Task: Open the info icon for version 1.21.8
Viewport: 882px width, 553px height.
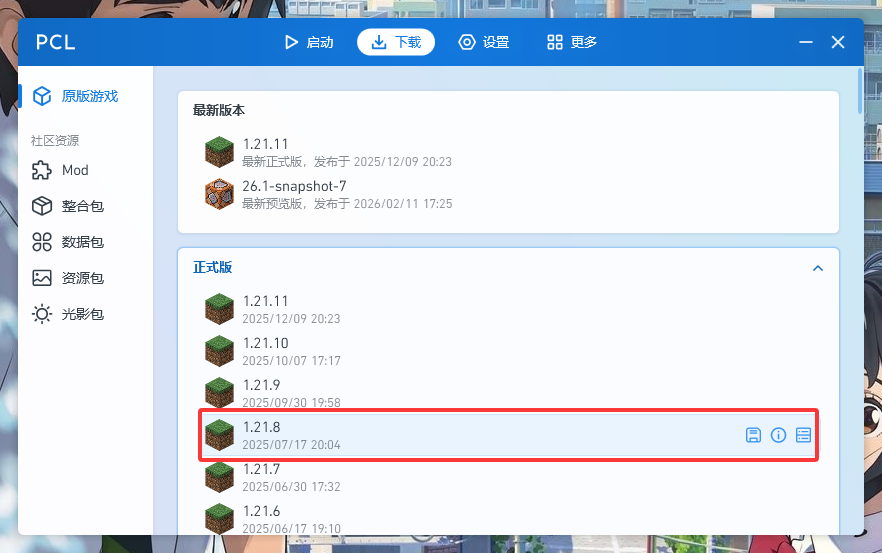Action: click(x=778, y=435)
